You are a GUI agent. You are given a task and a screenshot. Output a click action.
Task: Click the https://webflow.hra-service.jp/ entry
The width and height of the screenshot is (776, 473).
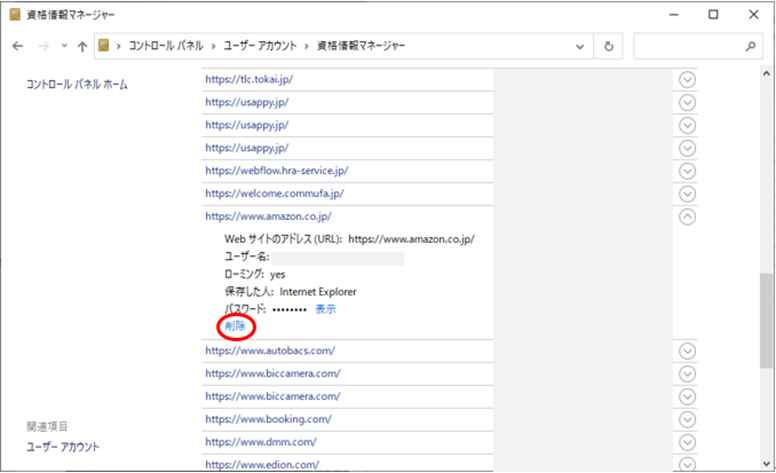pos(277,171)
